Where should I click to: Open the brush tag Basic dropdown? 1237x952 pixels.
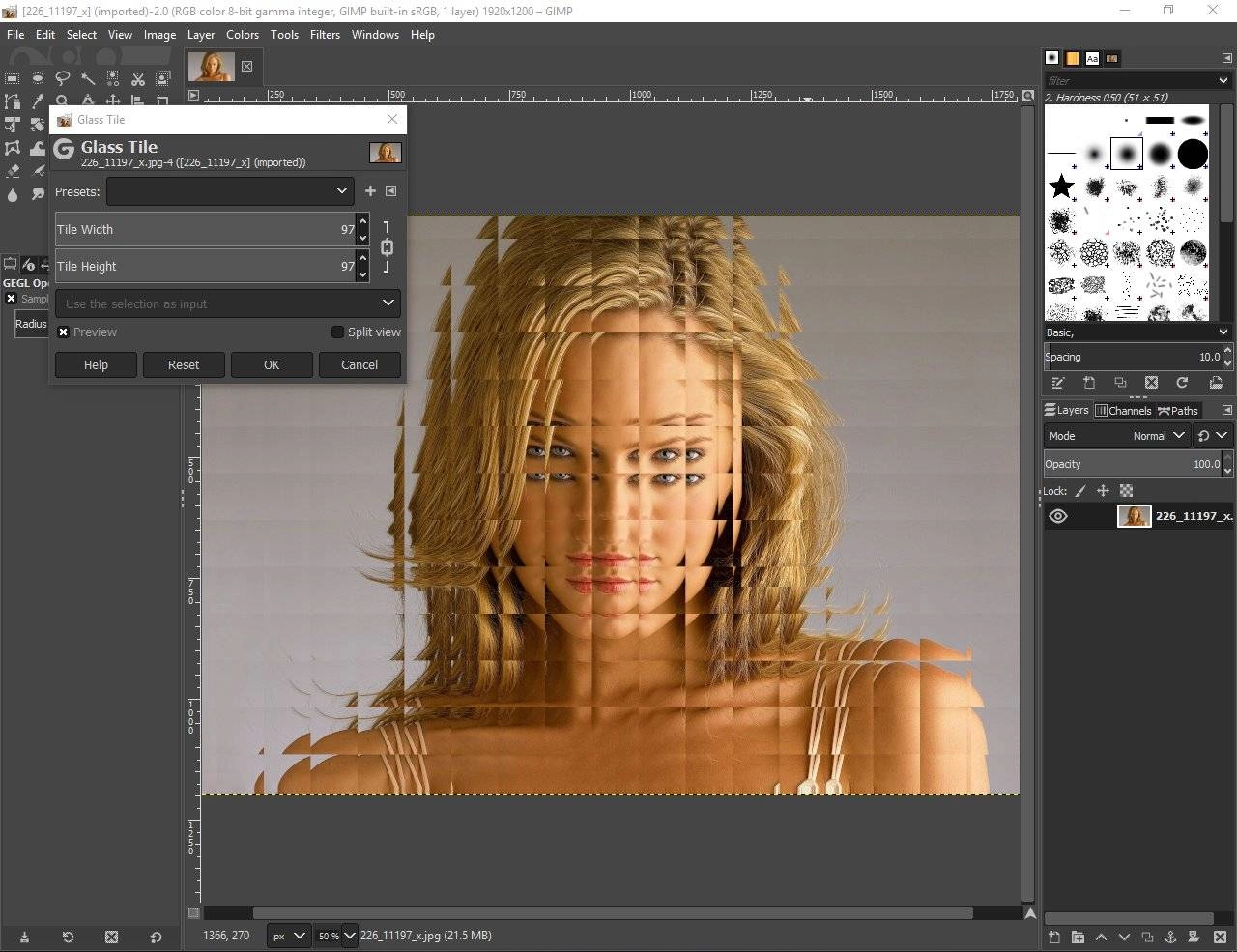(1138, 332)
